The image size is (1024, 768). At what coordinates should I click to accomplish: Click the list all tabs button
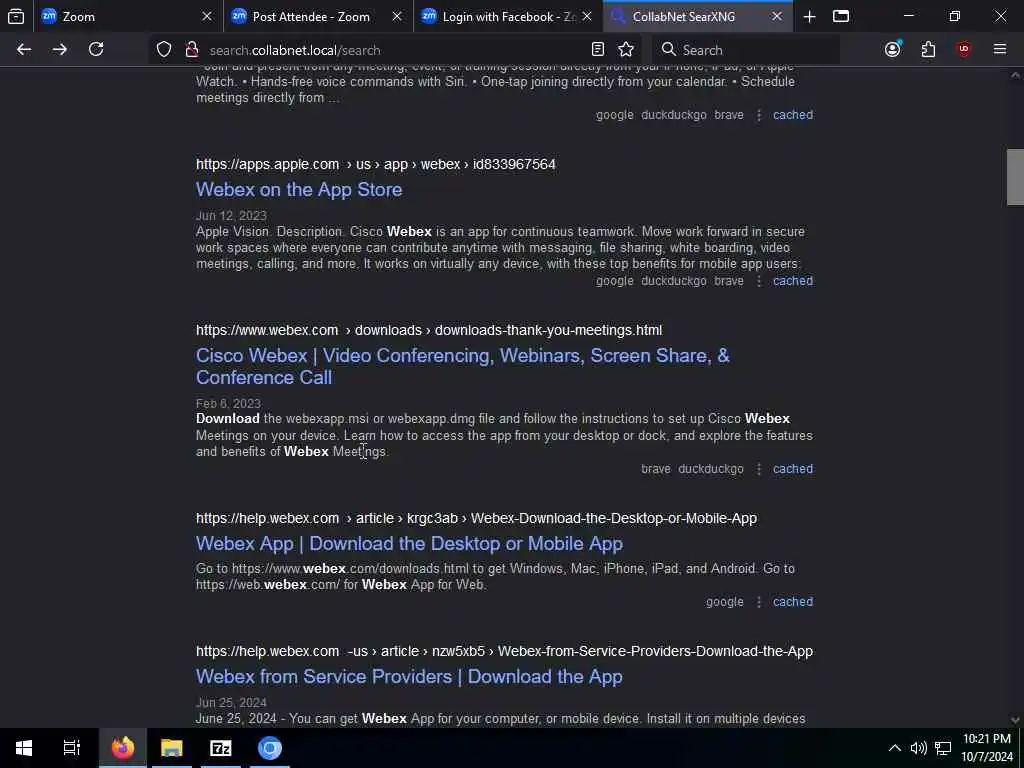pyautogui.click(x=841, y=16)
